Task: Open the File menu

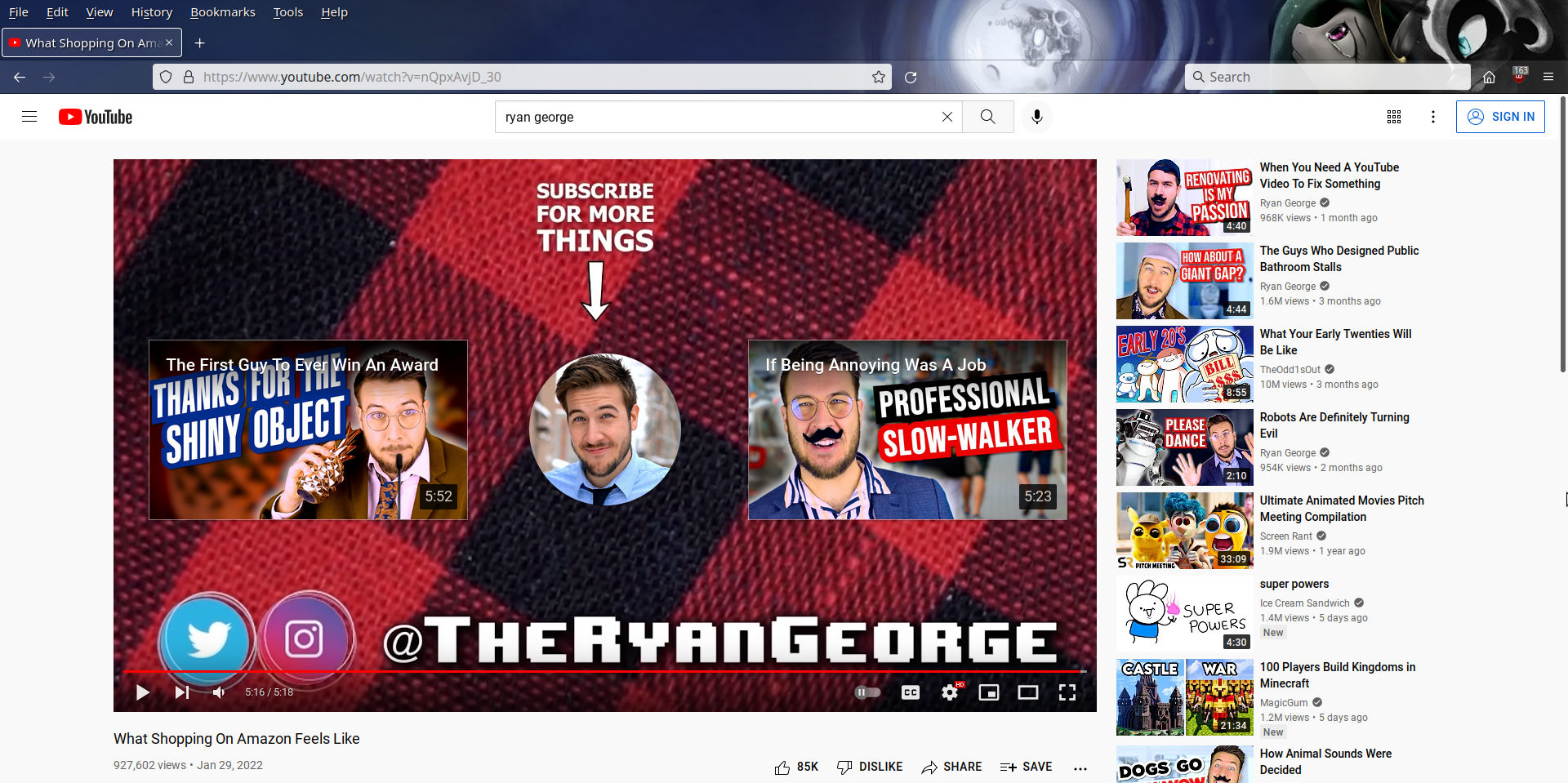Action: [18, 12]
